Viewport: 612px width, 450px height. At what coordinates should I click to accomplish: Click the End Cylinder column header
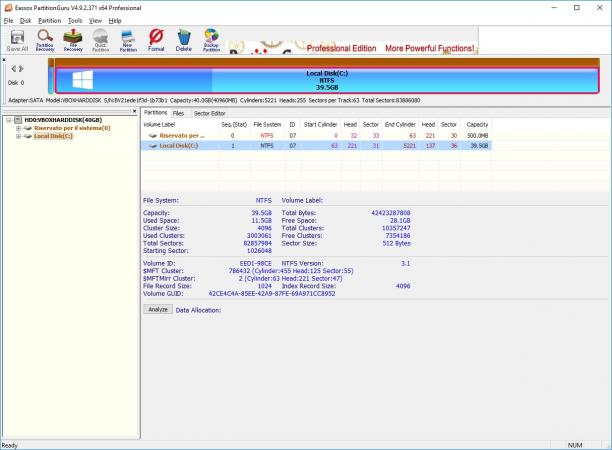pos(400,125)
